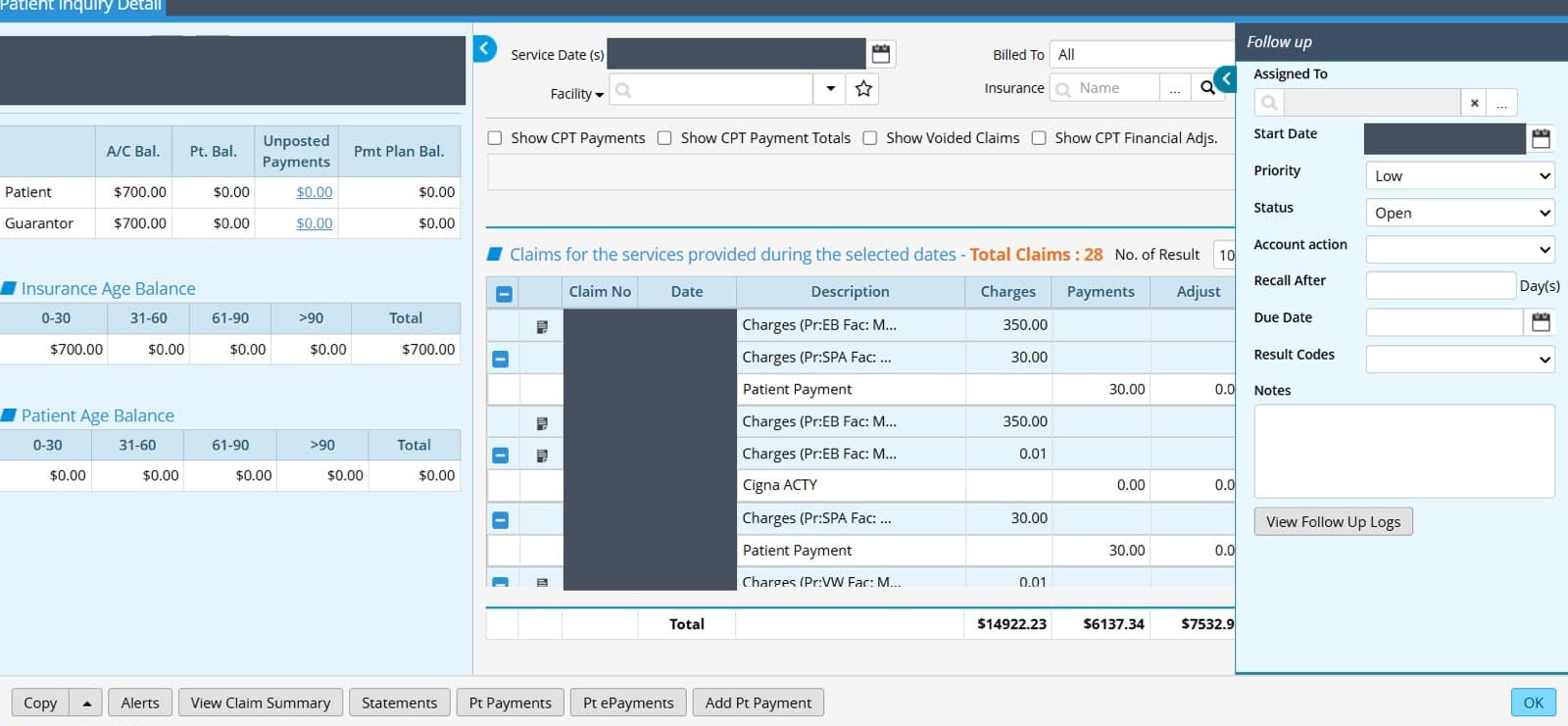Click the star icon beside Facility

pyautogui.click(x=863, y=89)
